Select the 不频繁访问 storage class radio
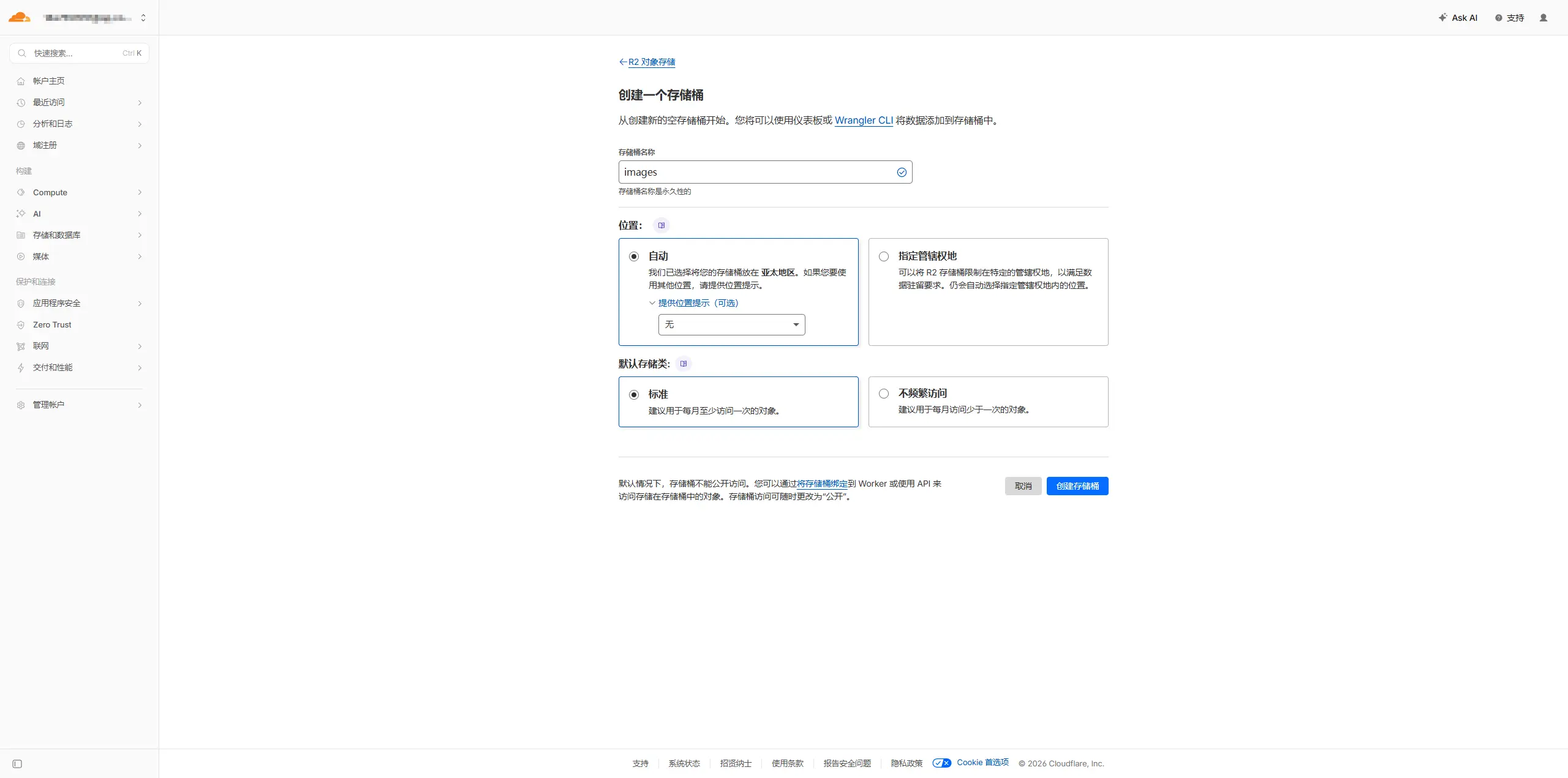Viewport: 1568px width, 778px height. (883, 394)
